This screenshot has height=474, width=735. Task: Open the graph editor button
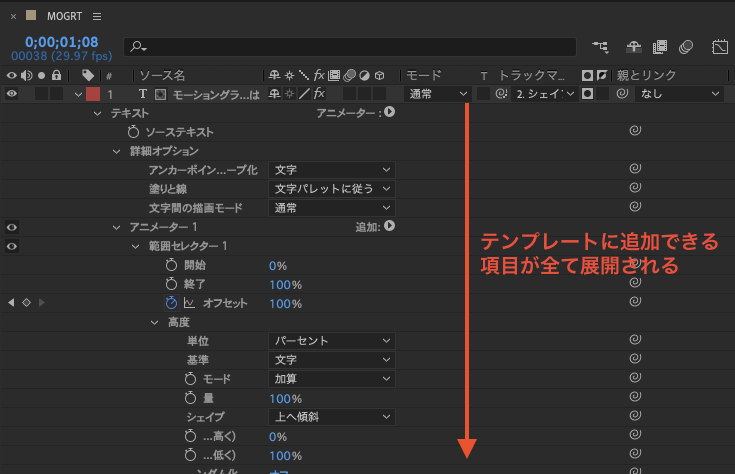click(720, 46)
